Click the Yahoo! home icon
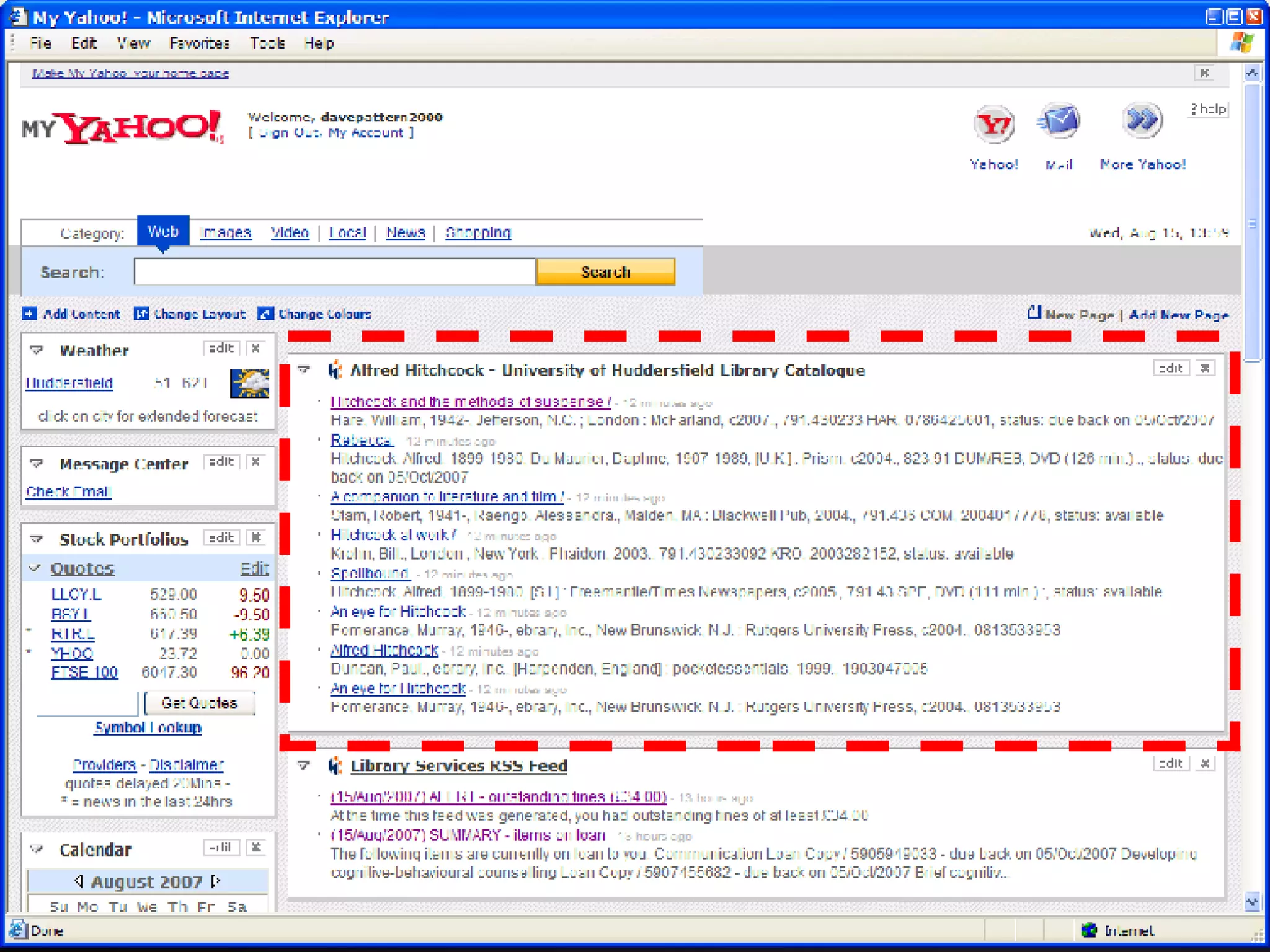This screenshot has height=952, width=1270. [x=993, y=124]
